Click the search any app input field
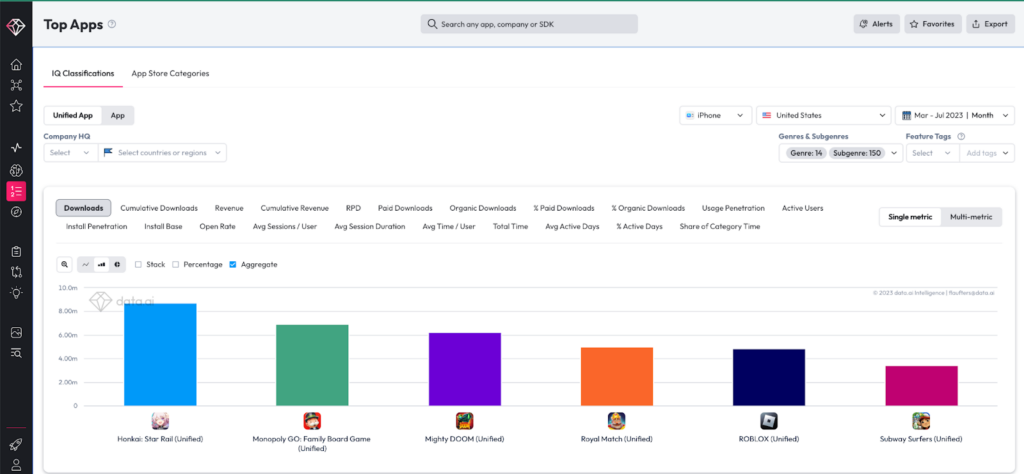The image size is (1024, 474). coord(529,24)
